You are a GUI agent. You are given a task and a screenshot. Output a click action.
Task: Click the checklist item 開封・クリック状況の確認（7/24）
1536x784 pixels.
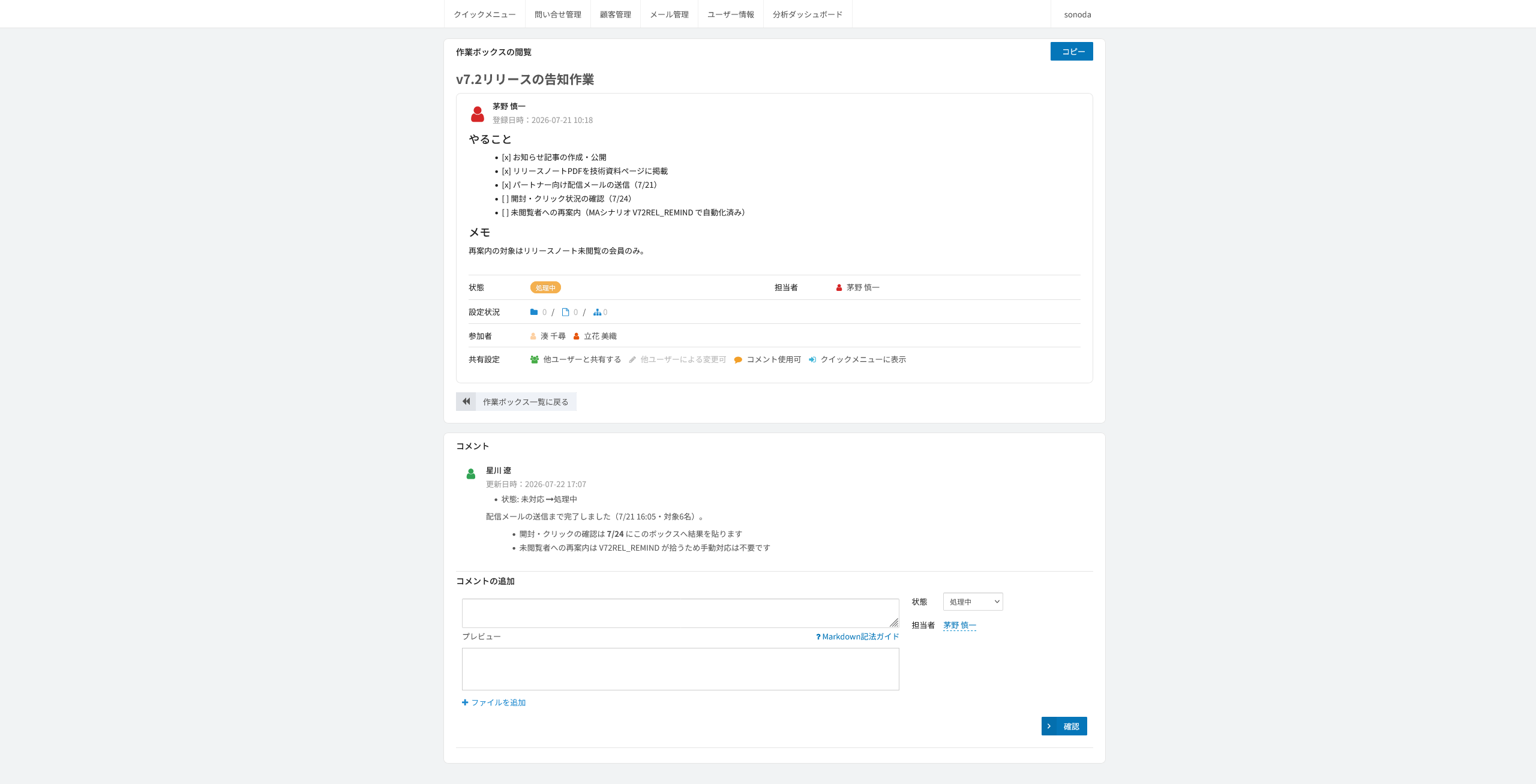tap(571, 199)
